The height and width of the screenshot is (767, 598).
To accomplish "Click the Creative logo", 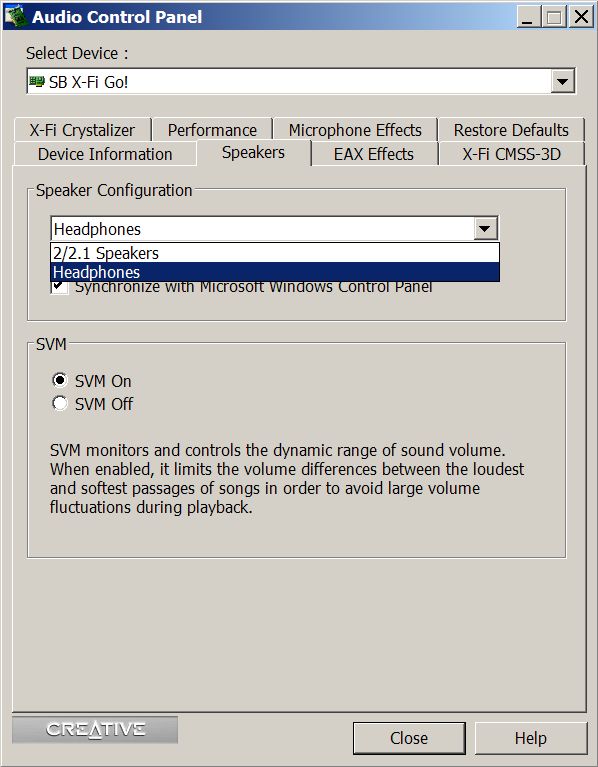I will [x=95, y=729].
